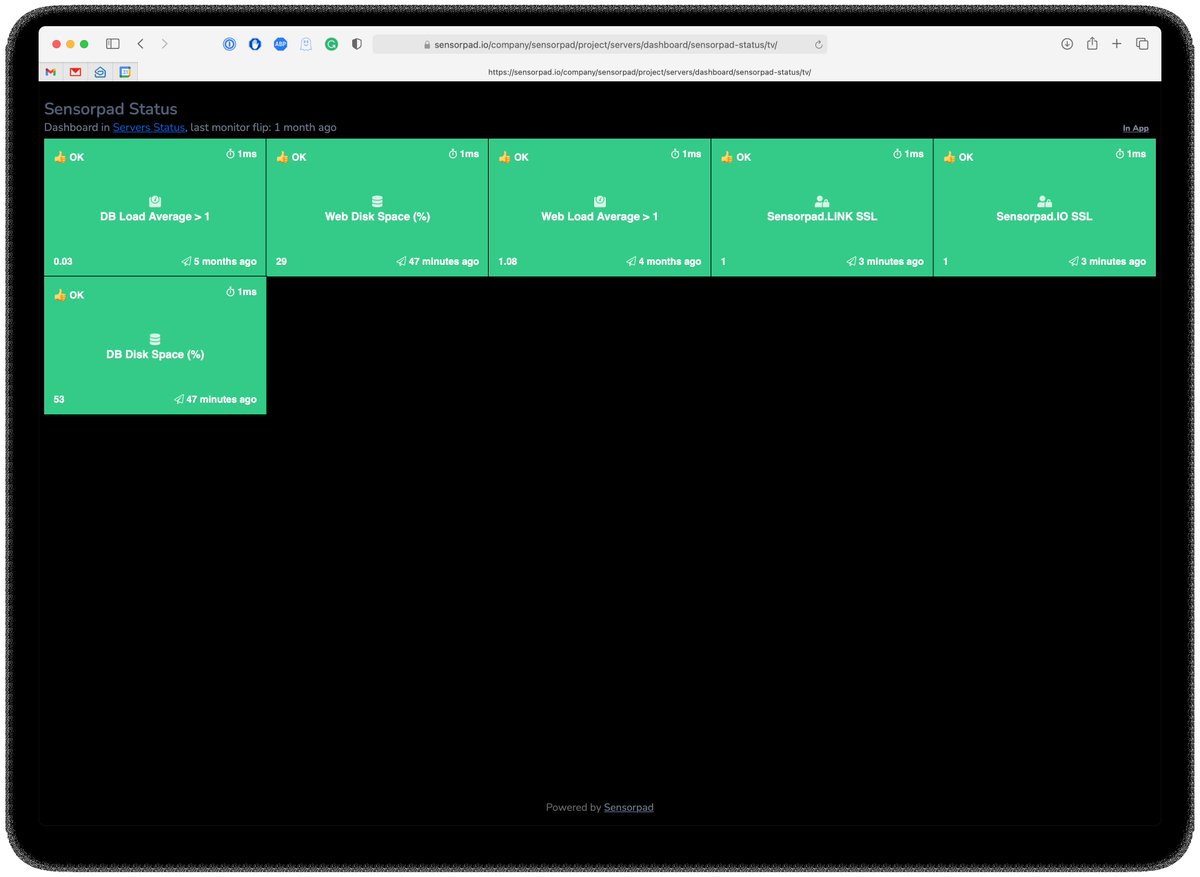This screenshot has width=1200, height=877.
Task: Click the value 0.03 on DB Load Average card
Action: pyautogui.click(x=63, y=261)
